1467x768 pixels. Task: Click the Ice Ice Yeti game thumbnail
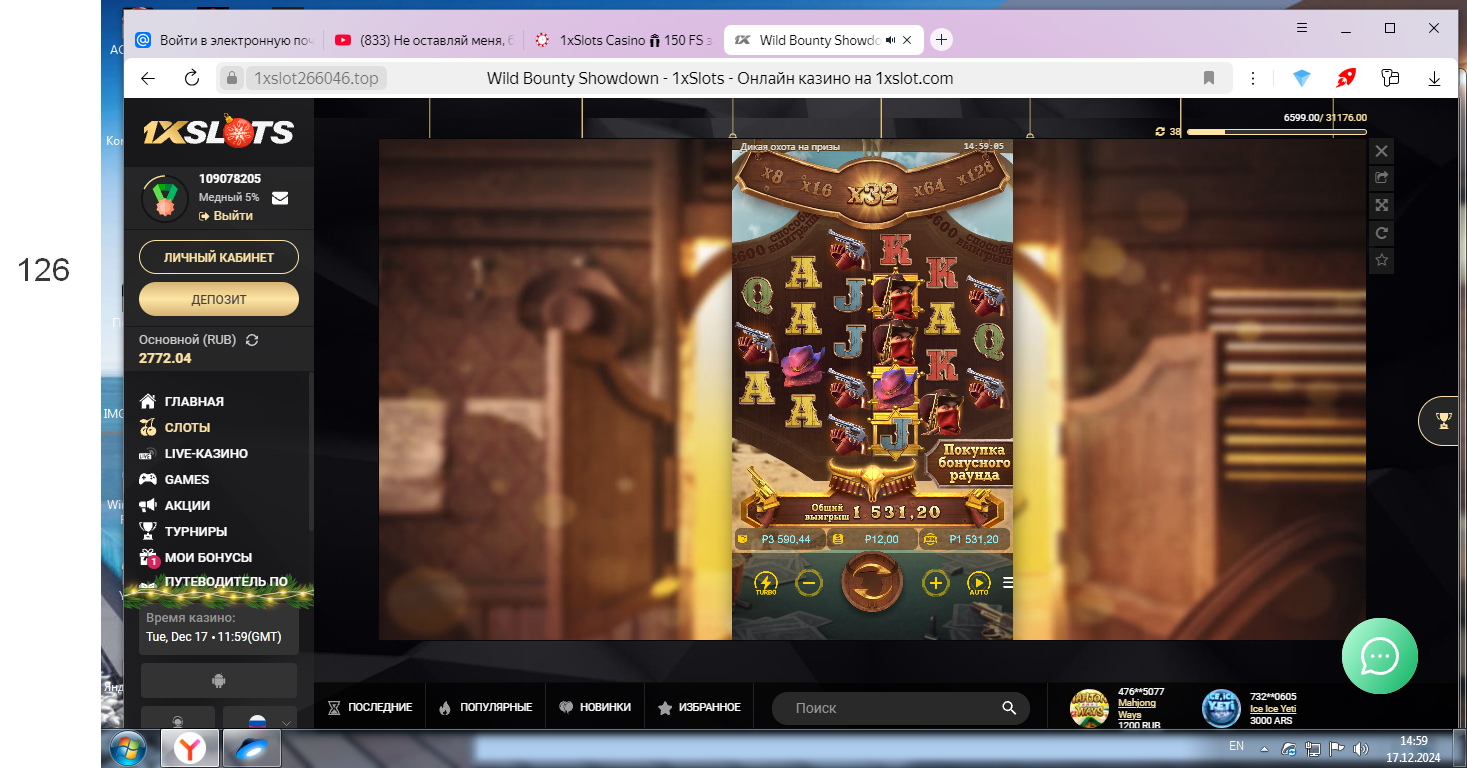point(1221,708)
